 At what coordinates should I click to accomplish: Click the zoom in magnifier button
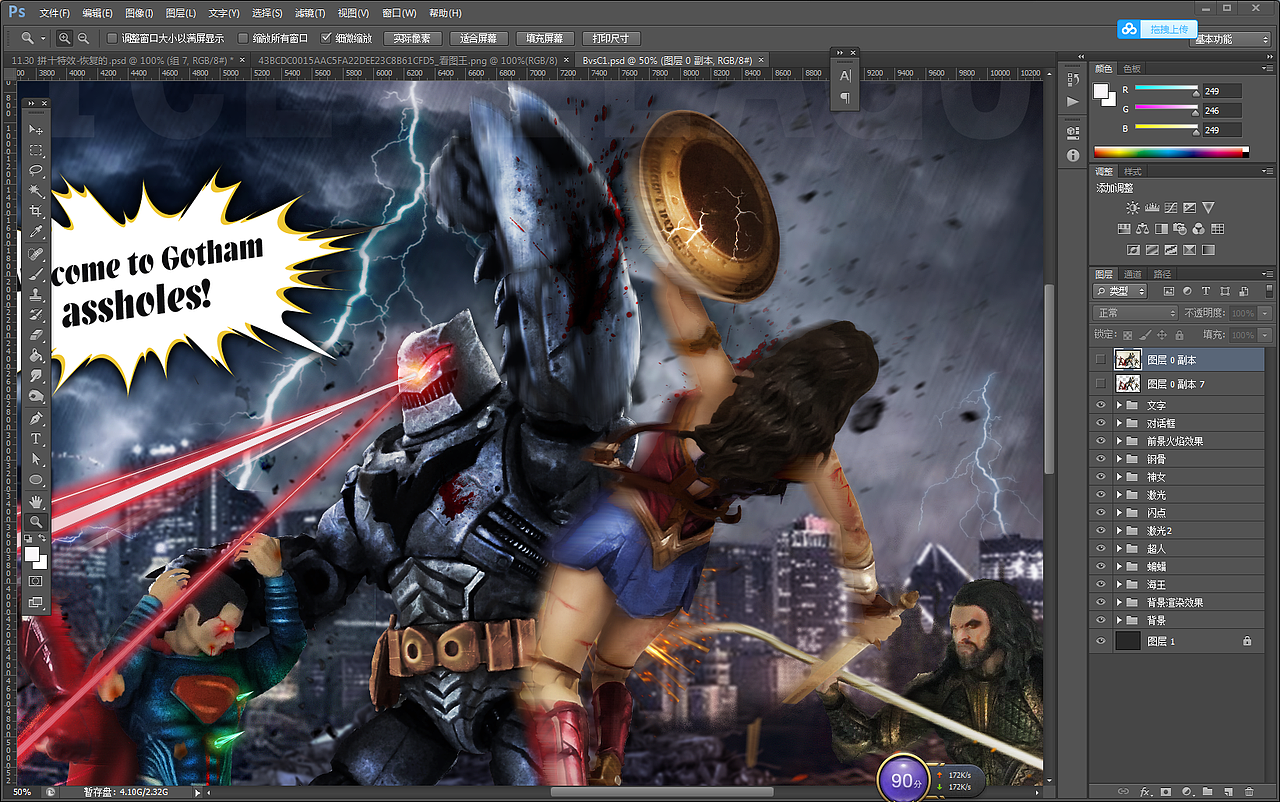click(65, 38)
